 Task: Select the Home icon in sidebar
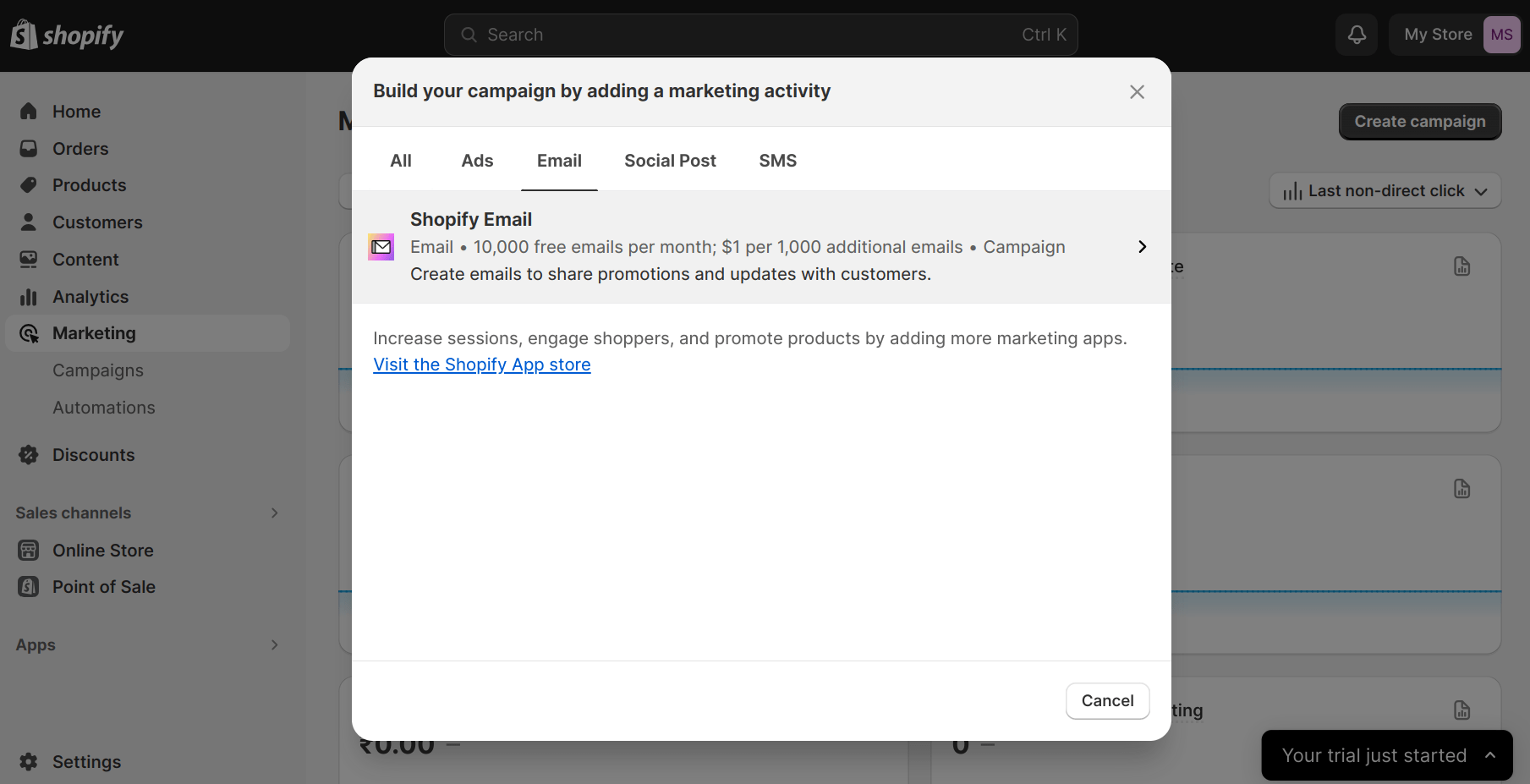pyautogui.click(x=28, y=111)
